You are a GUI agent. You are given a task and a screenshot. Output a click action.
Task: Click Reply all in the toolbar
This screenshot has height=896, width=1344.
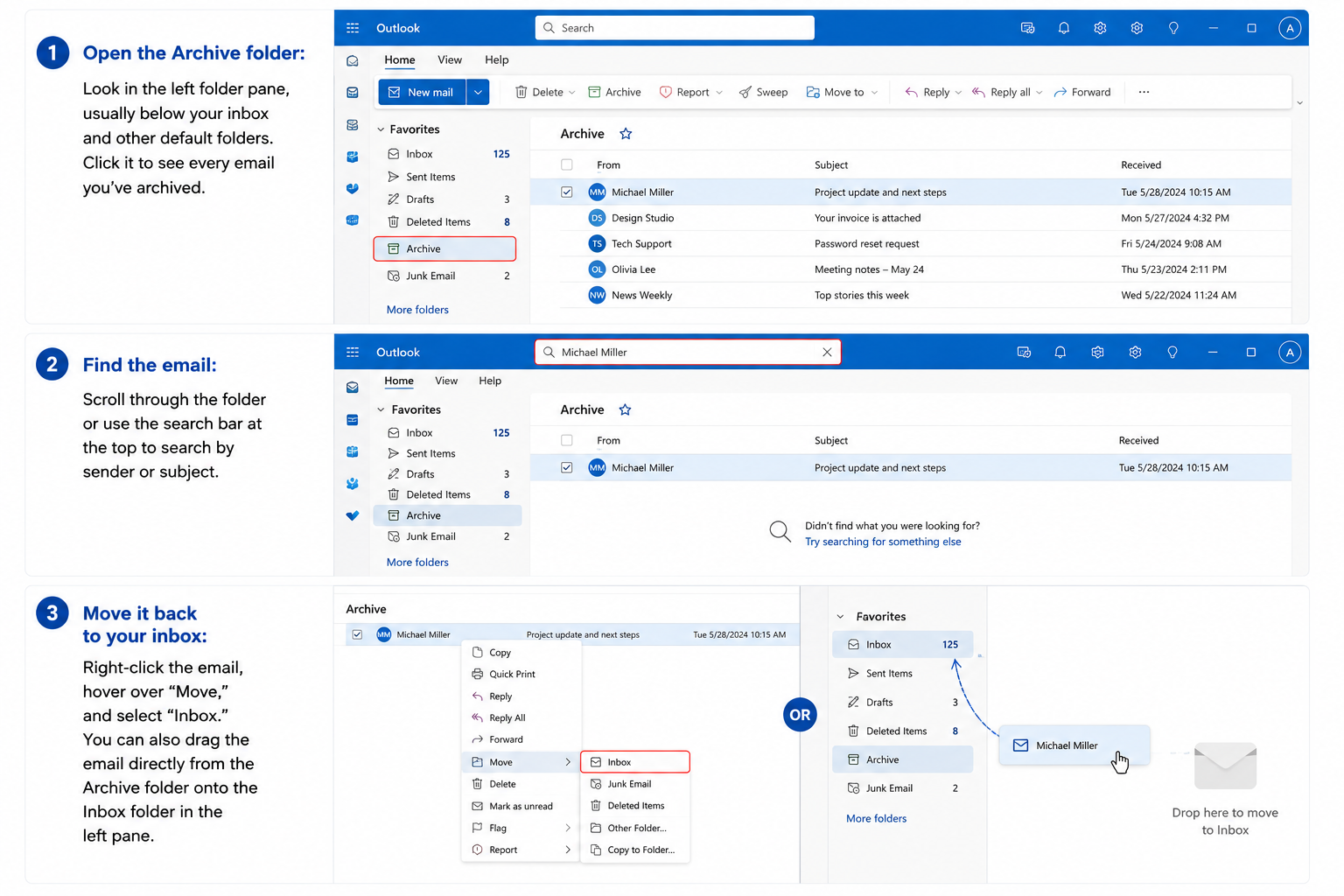[x=1001, y=92]
